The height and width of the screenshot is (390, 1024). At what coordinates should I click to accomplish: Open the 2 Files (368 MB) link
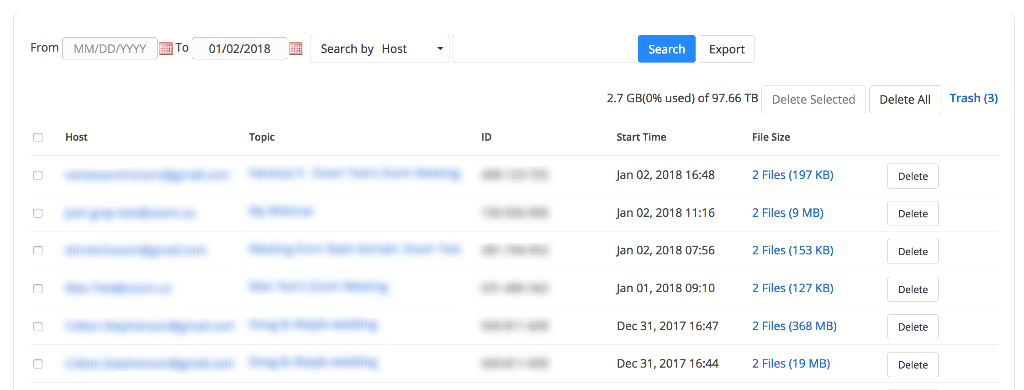(x=794, y=326)
